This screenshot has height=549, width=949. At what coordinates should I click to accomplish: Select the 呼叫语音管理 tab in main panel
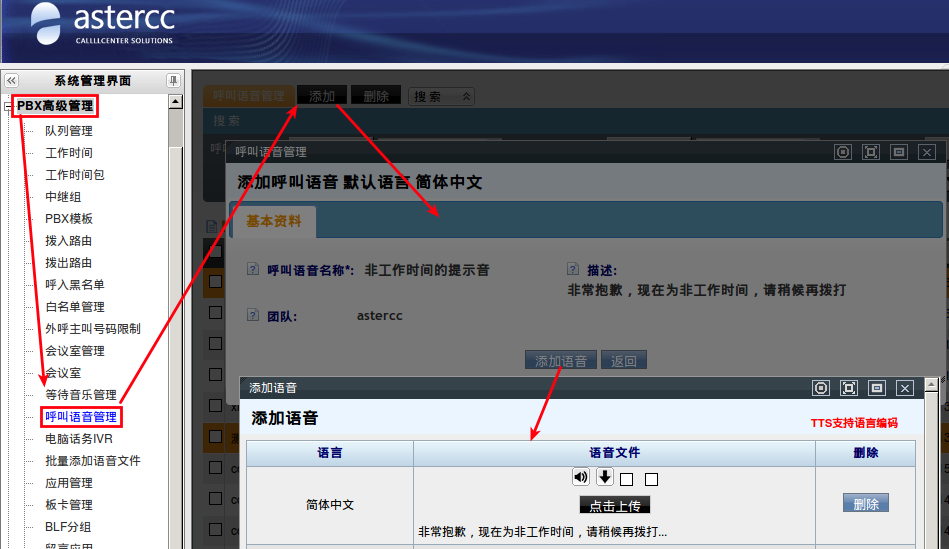(x=249, y=96)
